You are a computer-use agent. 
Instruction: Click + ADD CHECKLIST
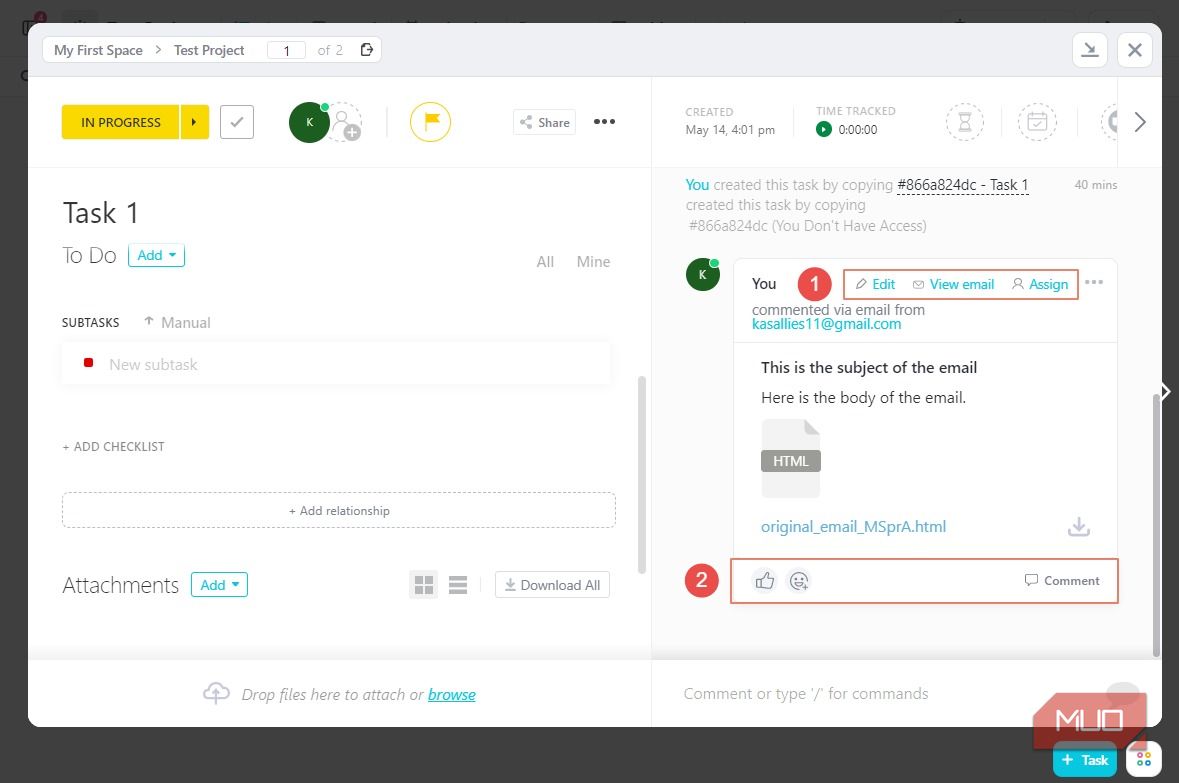pyautogui.click(x=114, y=446)
